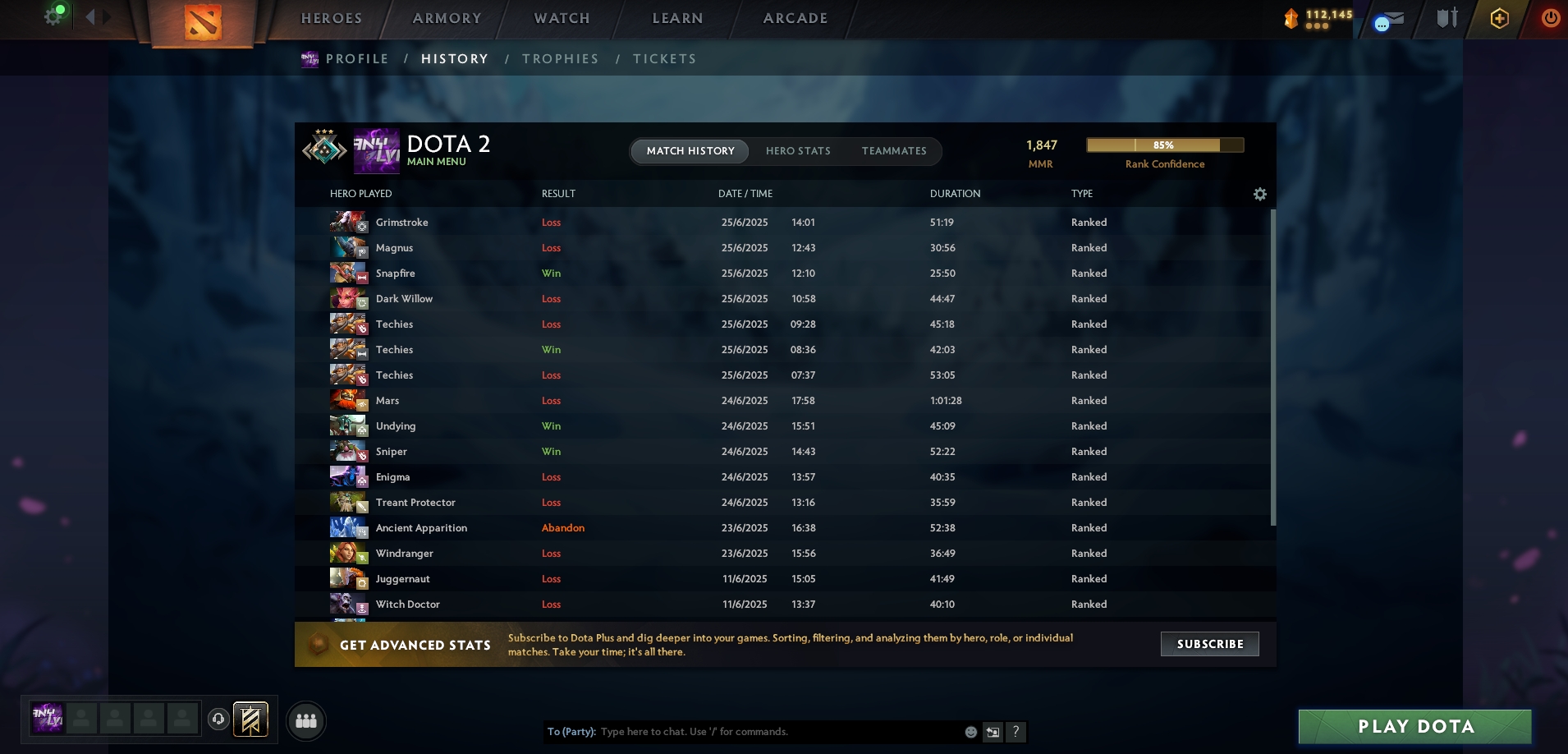Open match history column settings gear
Viewport: 1568px width, 754px height.
click(1260, 194)
